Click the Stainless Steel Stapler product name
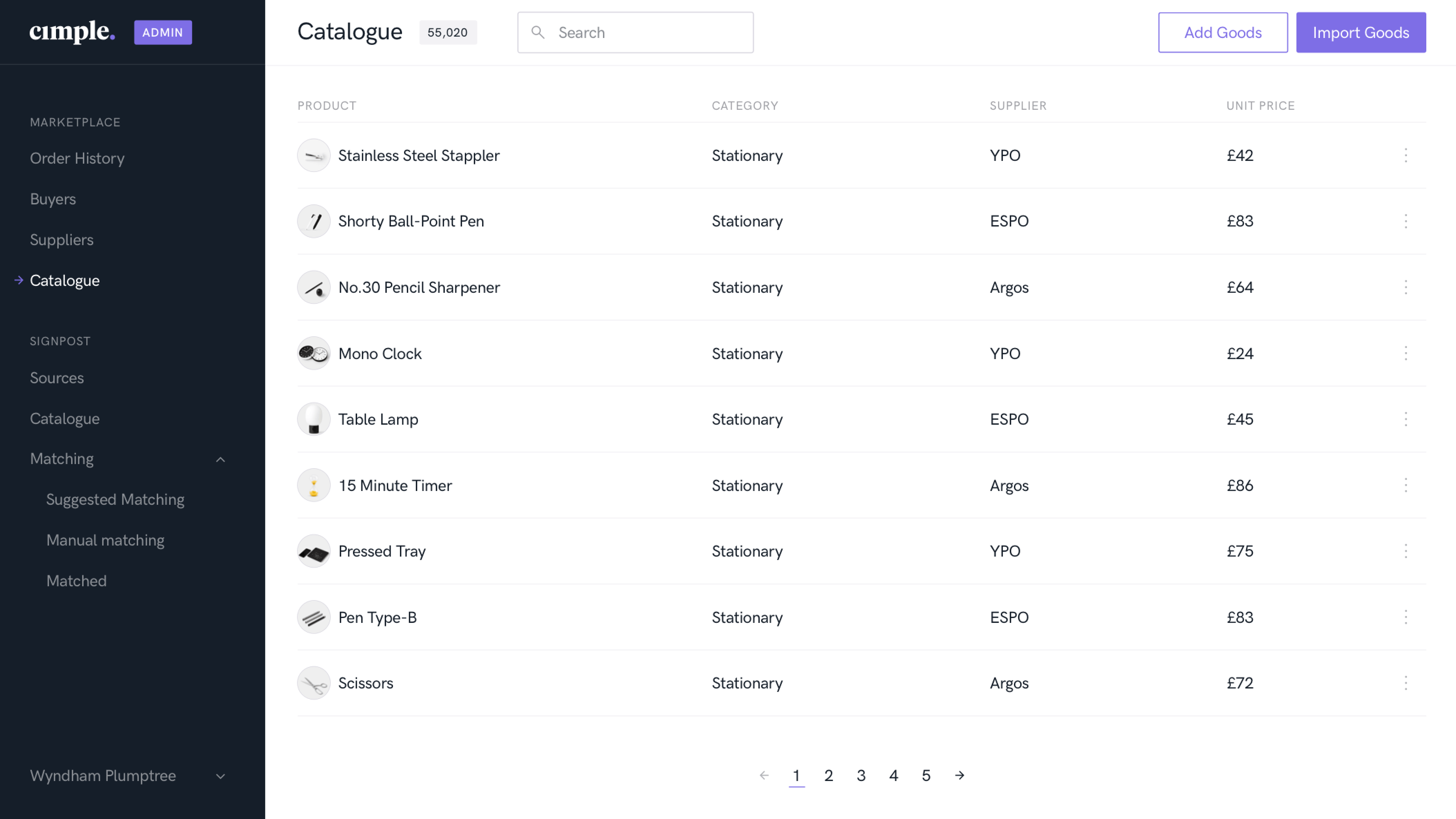Image resolution: width=1456 pixels, height=819 pixels. point(419,155)
